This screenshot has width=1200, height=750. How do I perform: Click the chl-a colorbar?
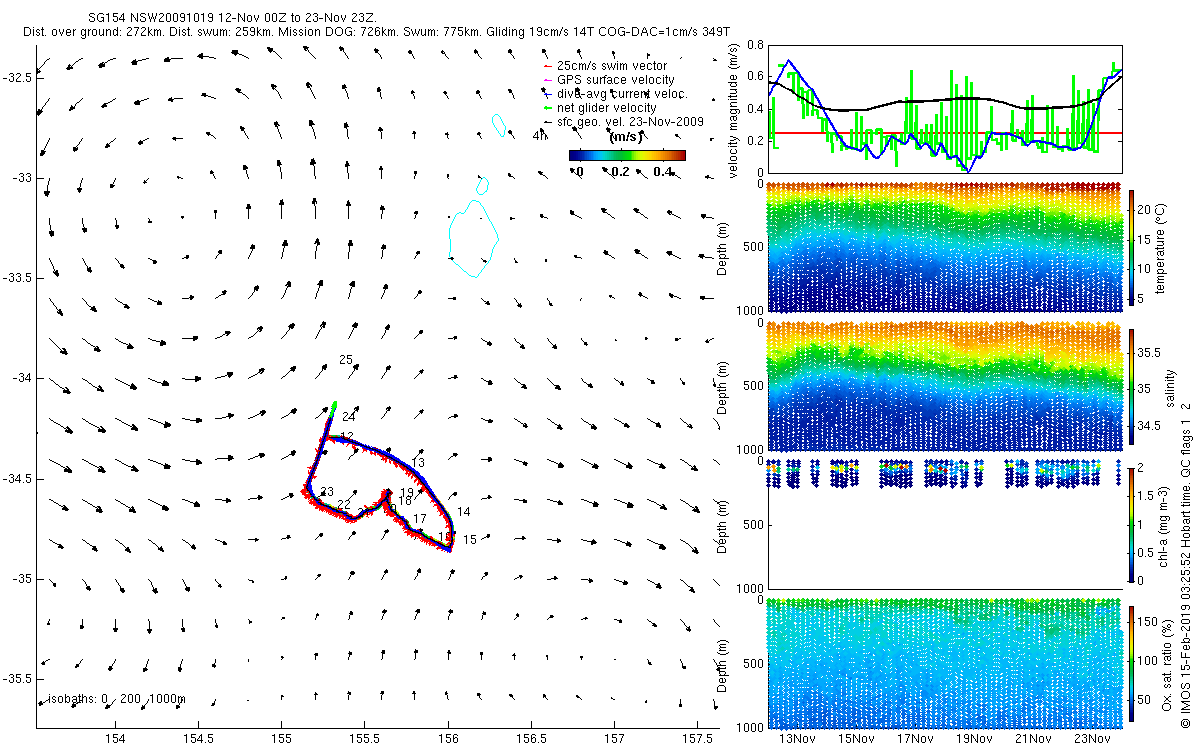1132,524
